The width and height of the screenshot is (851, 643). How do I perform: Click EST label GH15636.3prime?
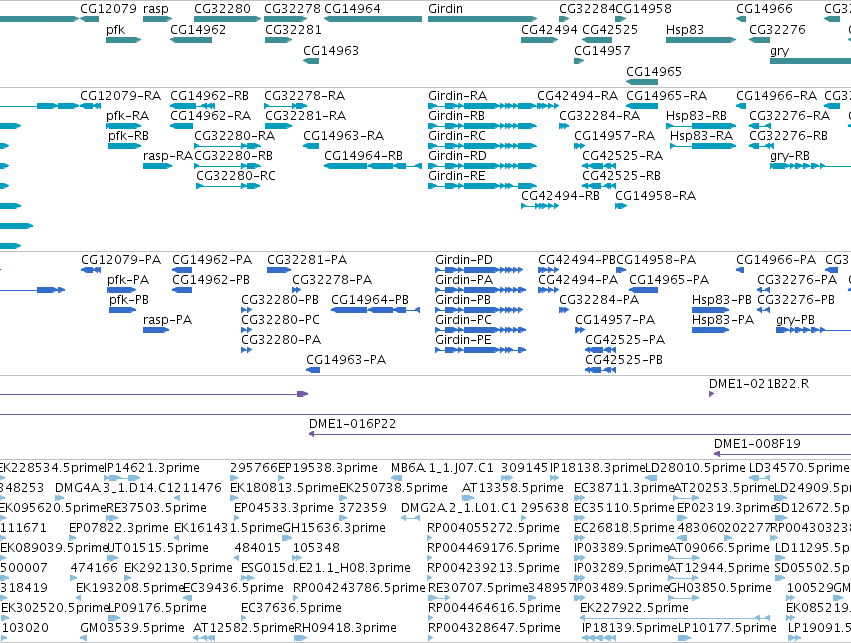click(334, 527)
